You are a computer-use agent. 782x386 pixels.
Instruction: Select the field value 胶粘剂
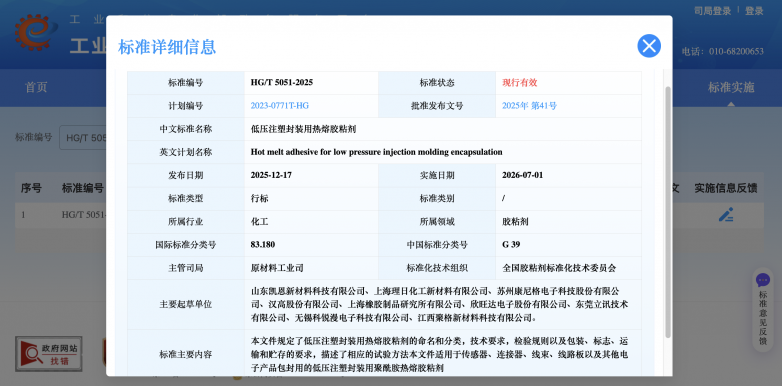pos(515,221)
